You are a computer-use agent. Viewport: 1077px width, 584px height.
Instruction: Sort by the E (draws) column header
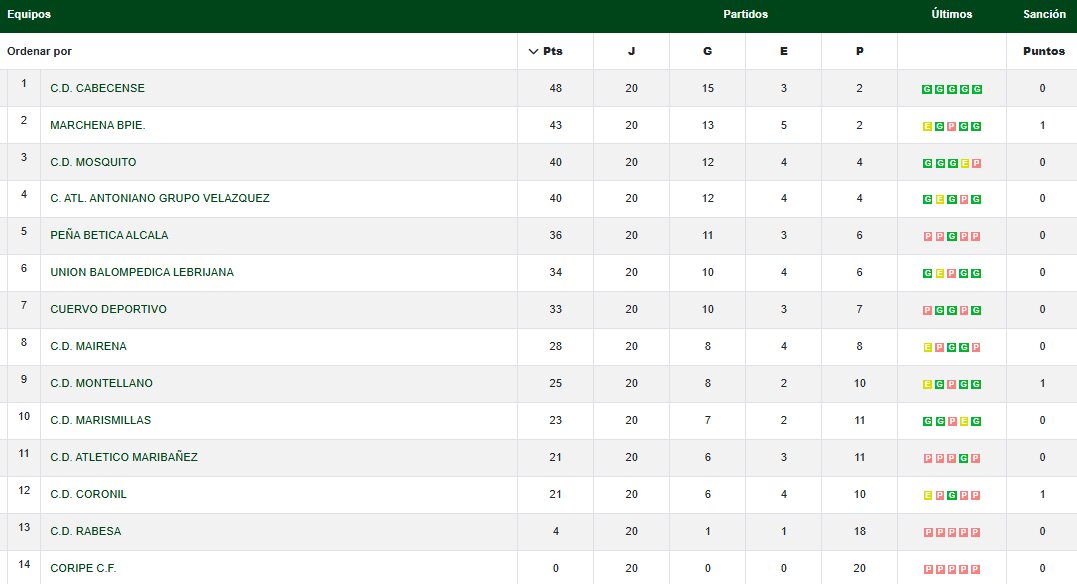tap(783, 51)
